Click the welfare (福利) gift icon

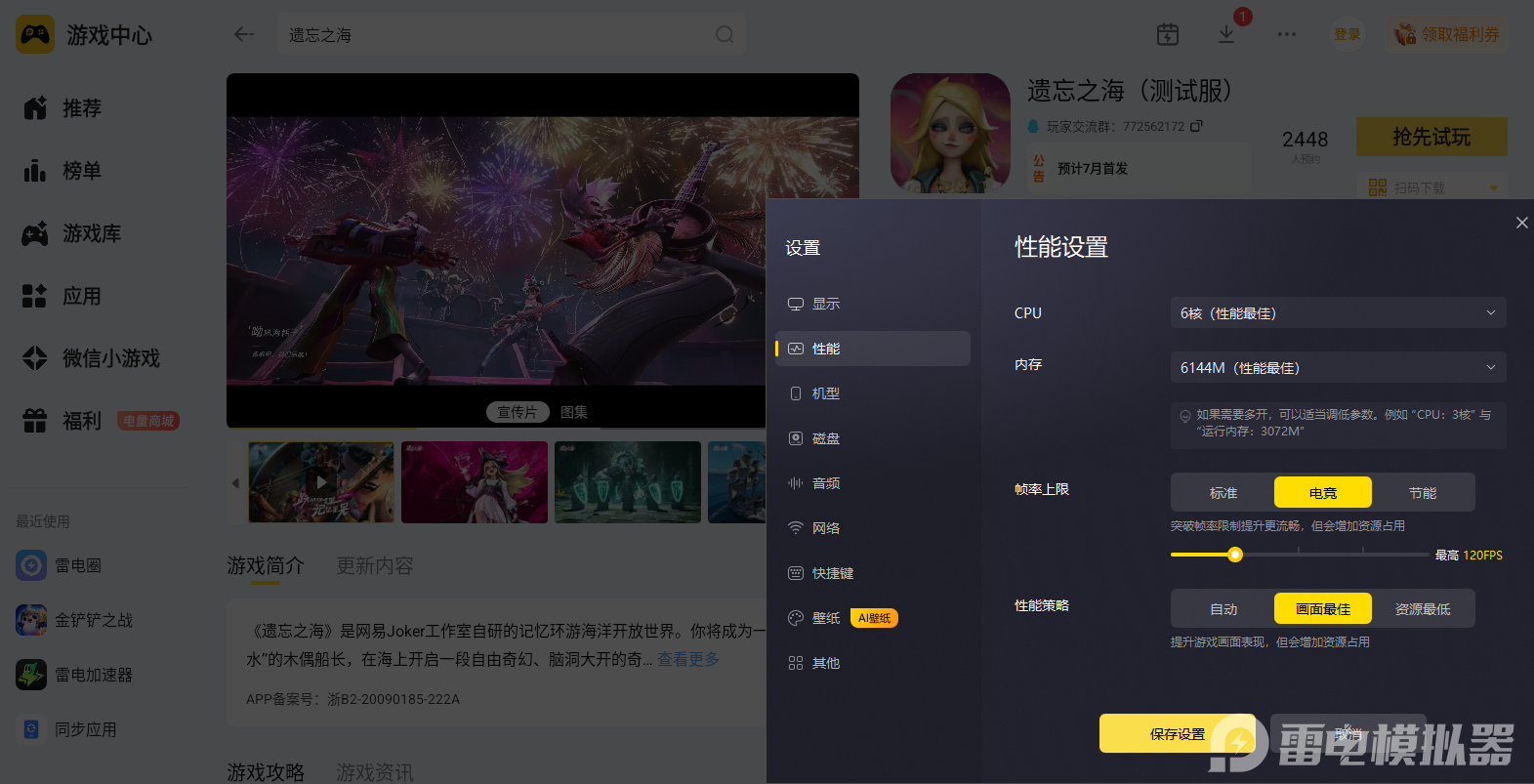point(35,421)
